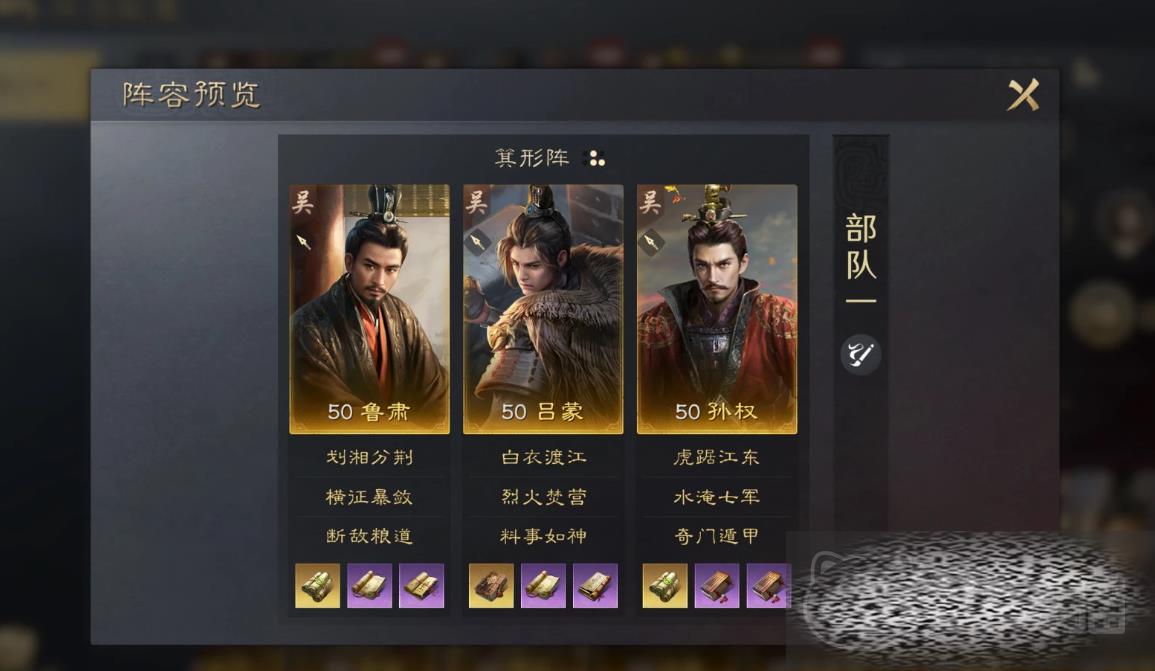Select 孙权's gold scroll item icon
The image size is (1155, 671).
pos(665,586)
